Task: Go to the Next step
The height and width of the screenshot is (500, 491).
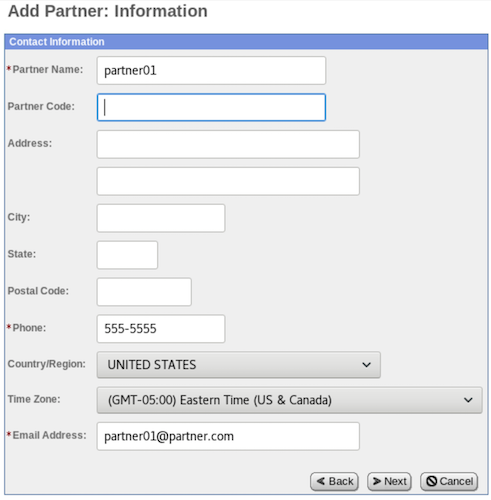Action: click(x=389, y=481)
